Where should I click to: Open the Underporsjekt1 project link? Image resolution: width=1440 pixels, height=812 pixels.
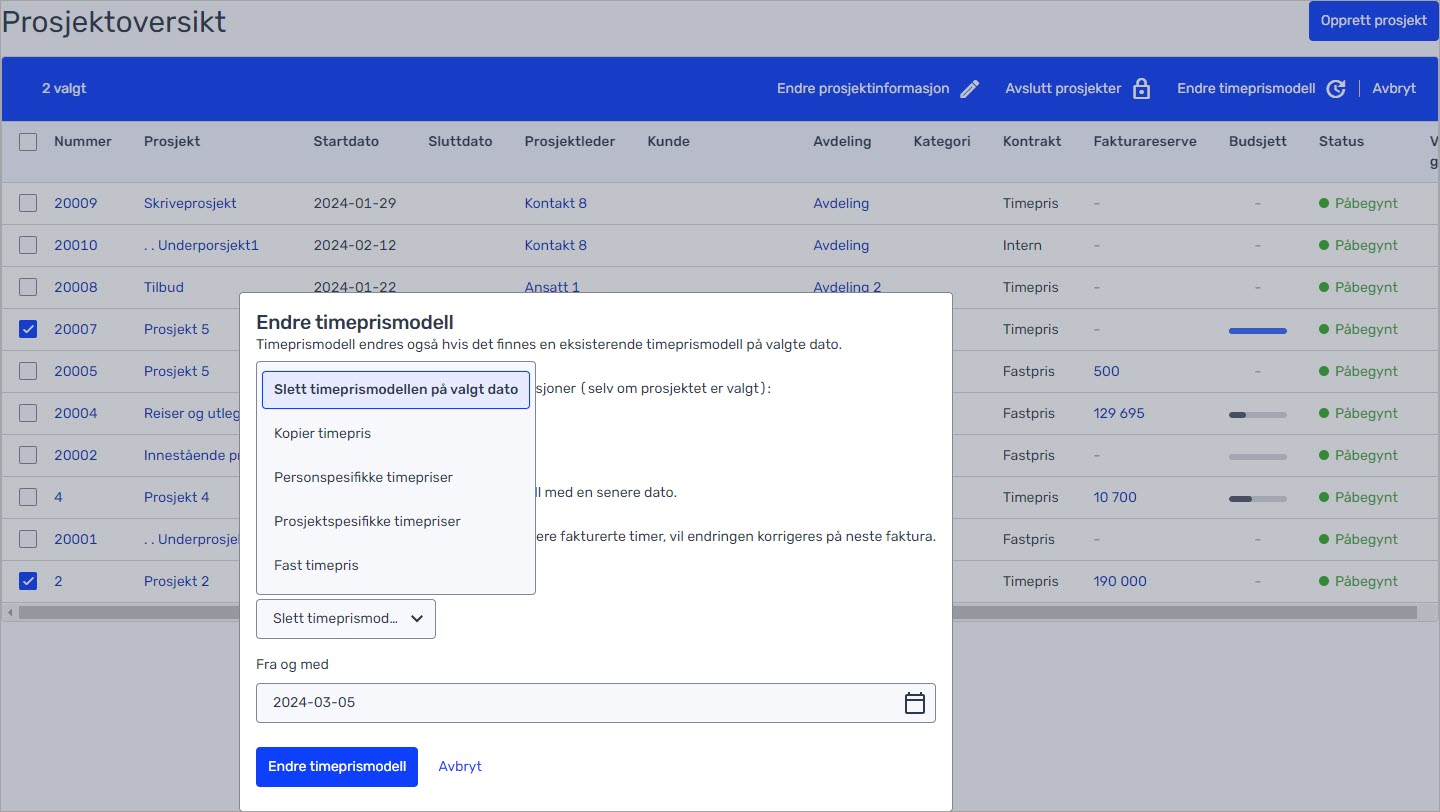click(201, 245)
